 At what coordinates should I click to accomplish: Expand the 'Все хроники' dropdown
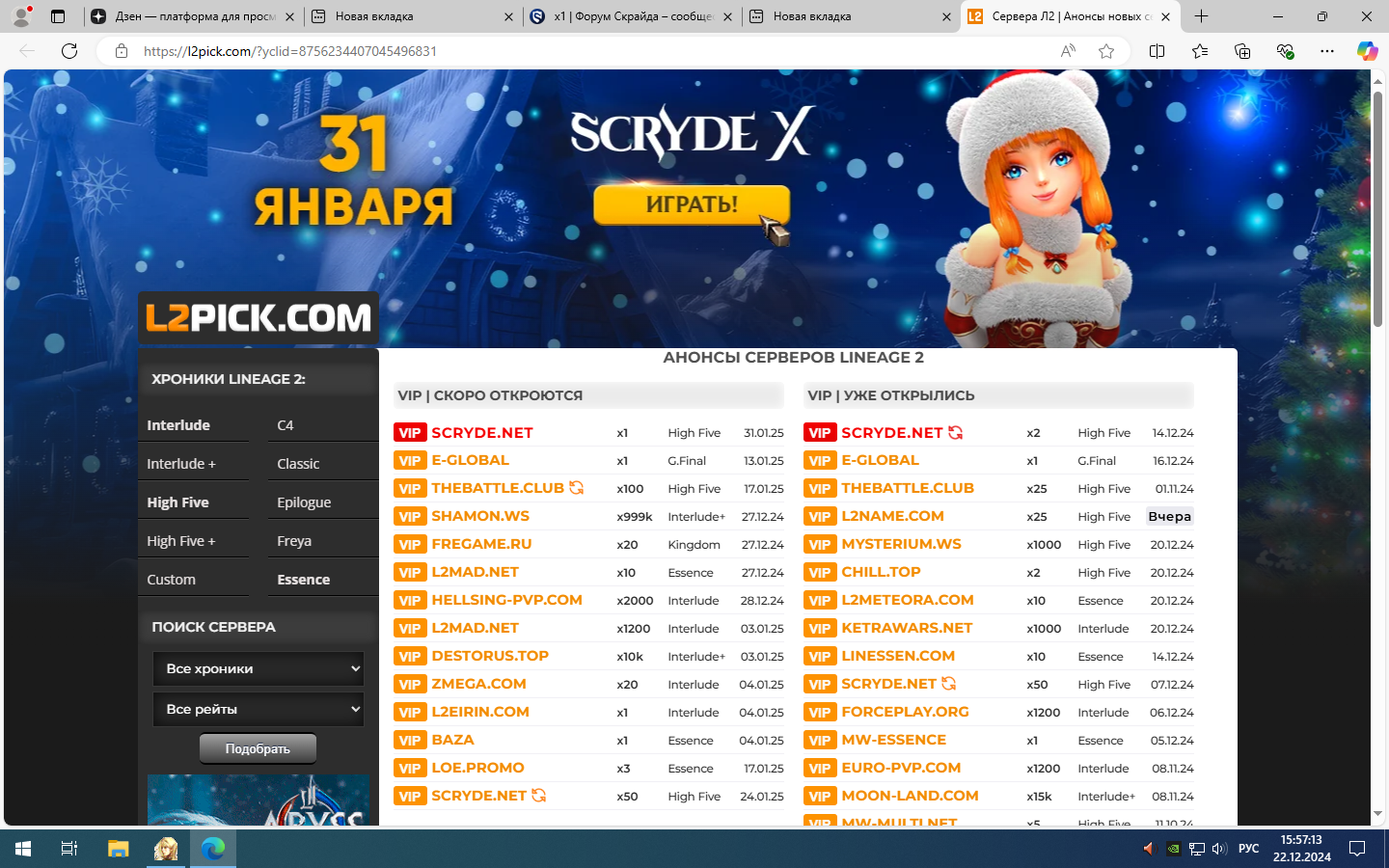(x=259, y=668)
